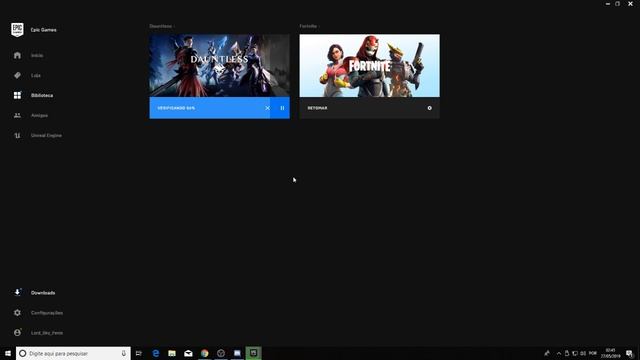This screenshot has height=360, width=640.
Task: Click the taskbar clock and date
Action: [610, 353]
